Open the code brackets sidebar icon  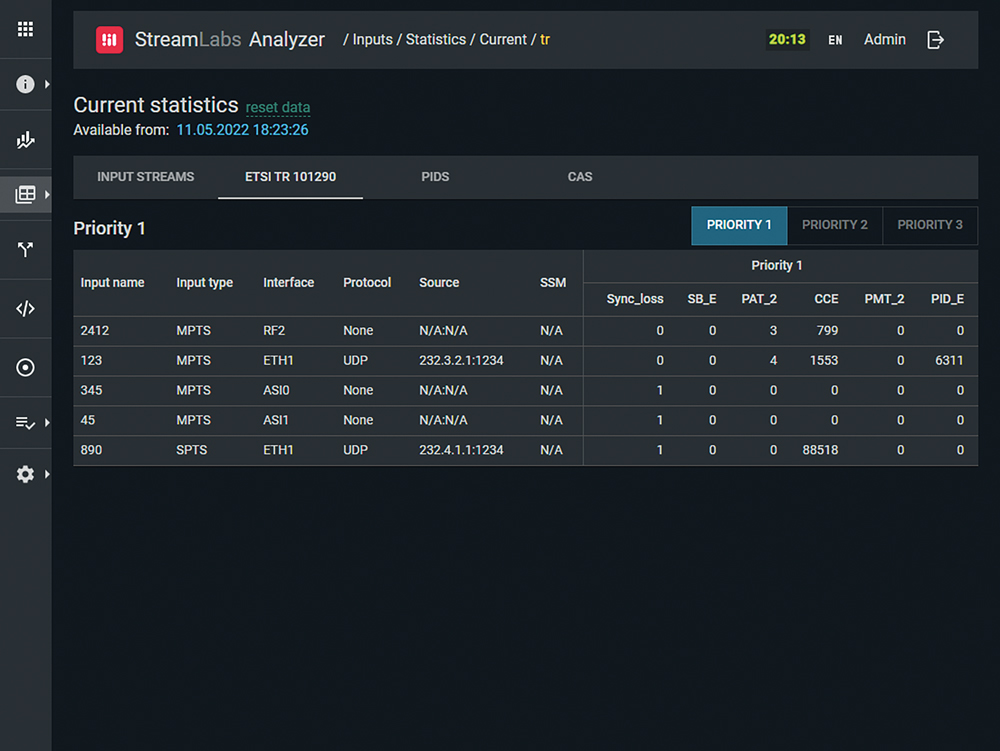[x=25, y=309]
